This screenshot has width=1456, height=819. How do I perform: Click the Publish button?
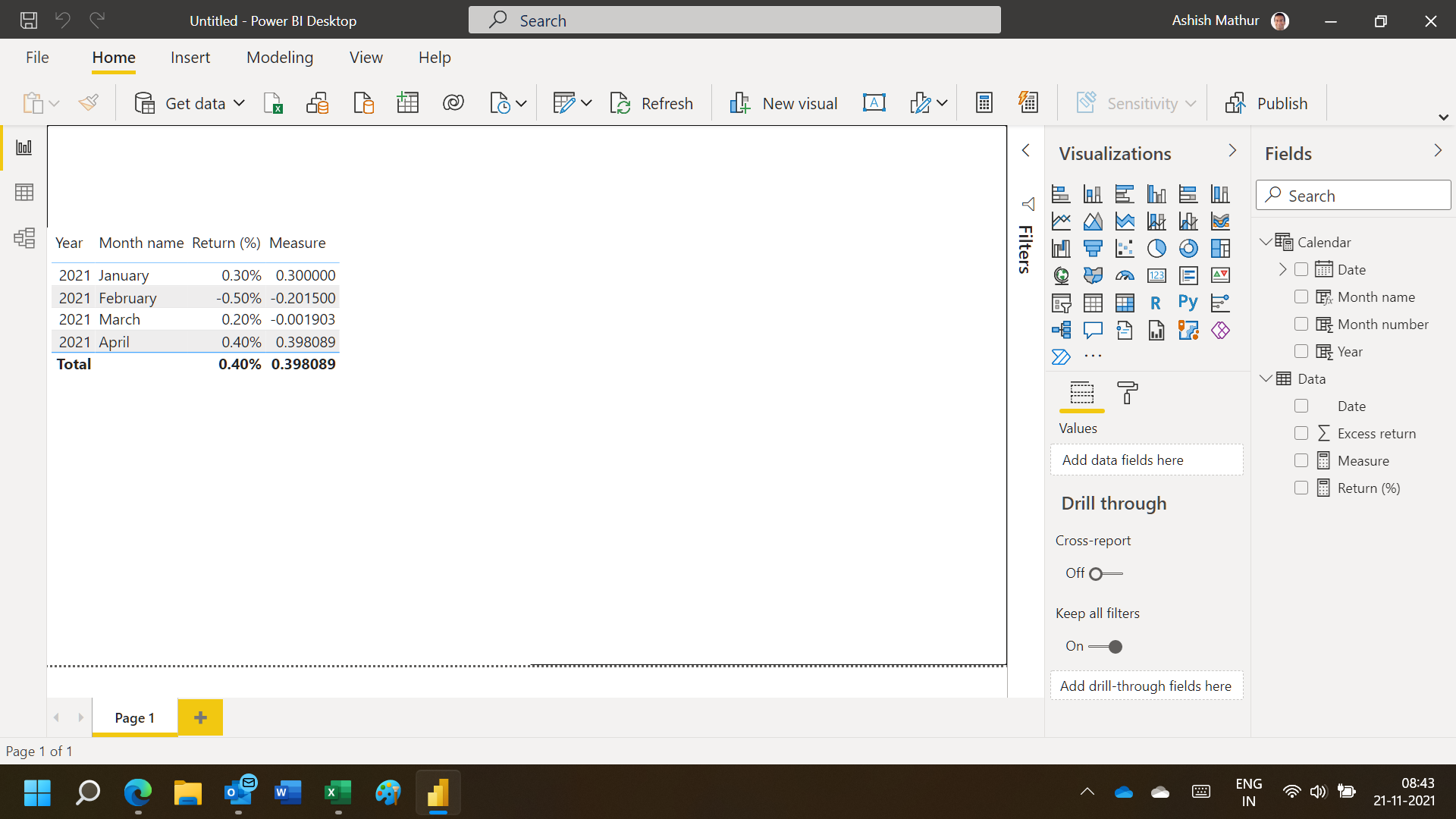pyautogui.click(x=1266, y=103)
